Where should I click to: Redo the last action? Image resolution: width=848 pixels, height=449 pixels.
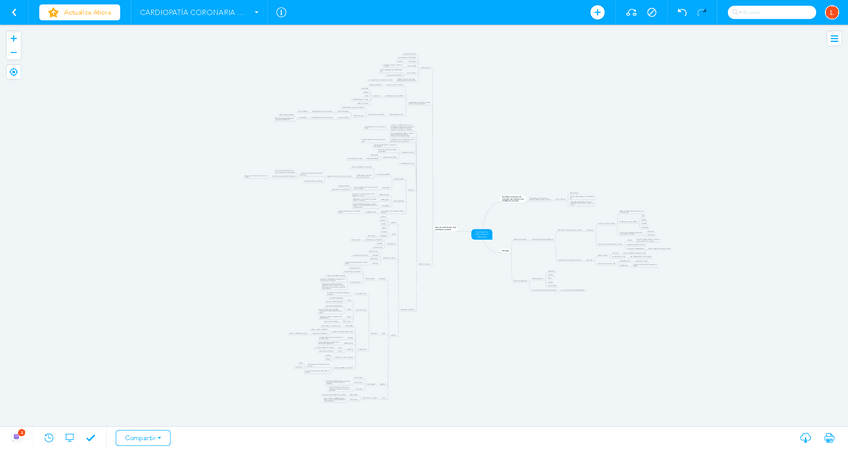coord(702,12)
